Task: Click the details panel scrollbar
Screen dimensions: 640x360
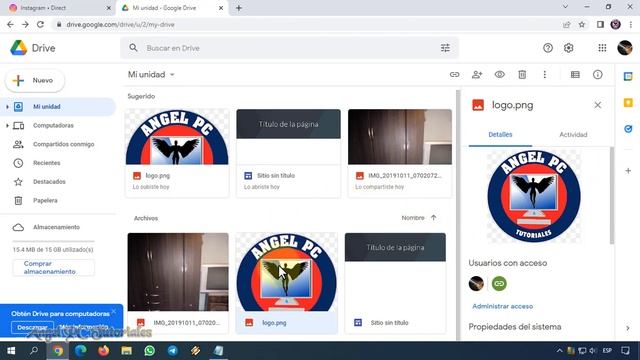Action: pyautogui.click(x=611, y=196)
